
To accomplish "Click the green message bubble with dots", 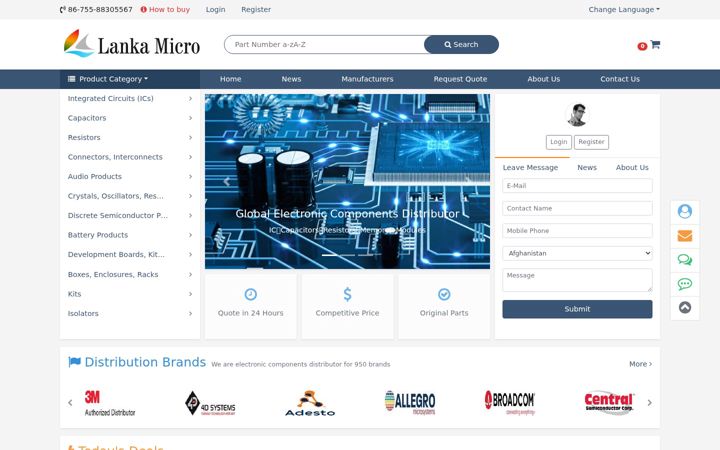I will tap(685, 284).
